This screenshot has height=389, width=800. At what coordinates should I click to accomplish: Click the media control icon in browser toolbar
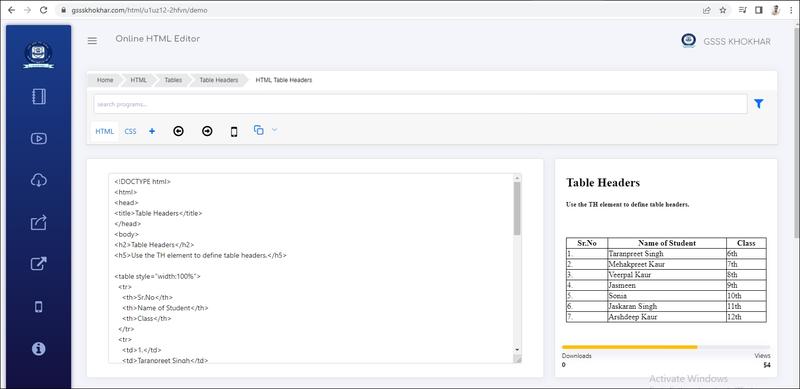tap(742, 10)
